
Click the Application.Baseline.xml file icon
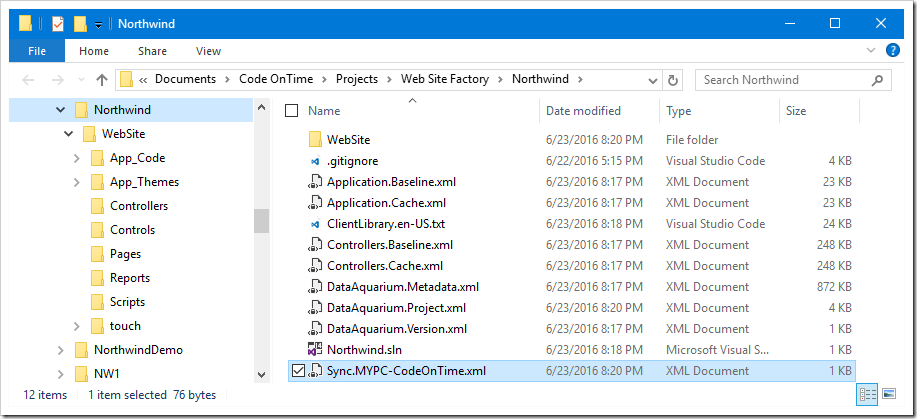click(315, 182)
